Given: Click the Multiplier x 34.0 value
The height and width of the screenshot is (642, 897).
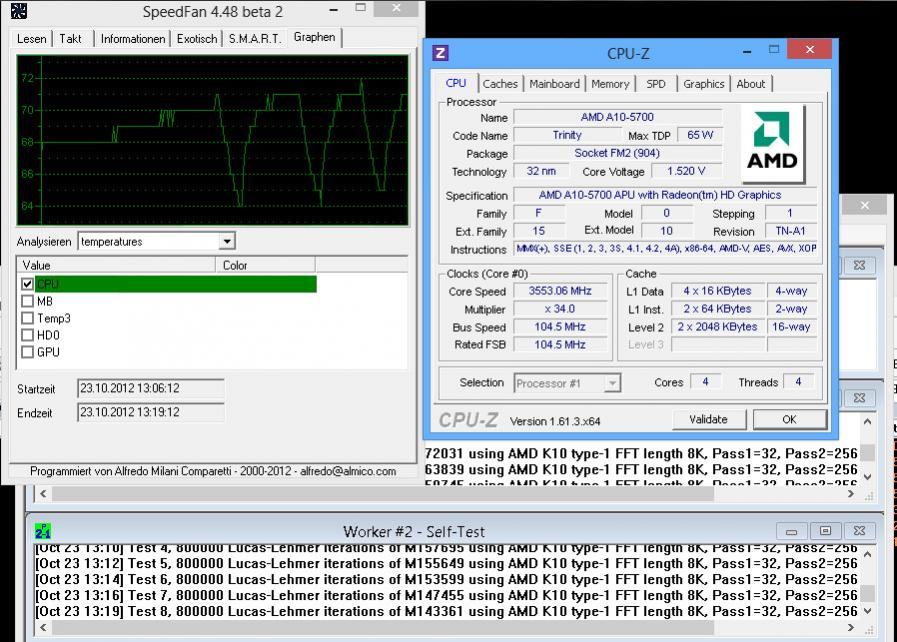Looking at the screenshot, I should pos(560,309).
